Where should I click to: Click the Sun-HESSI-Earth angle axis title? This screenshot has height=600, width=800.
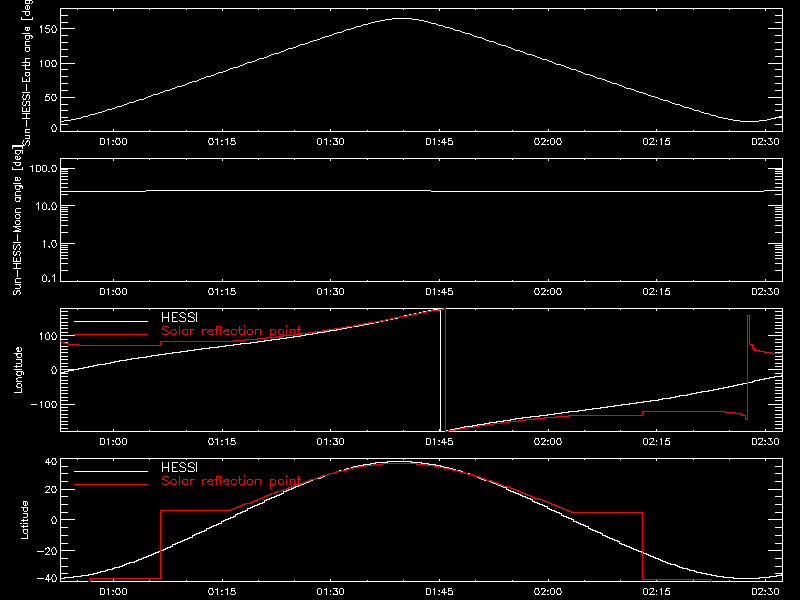(27, 73)
